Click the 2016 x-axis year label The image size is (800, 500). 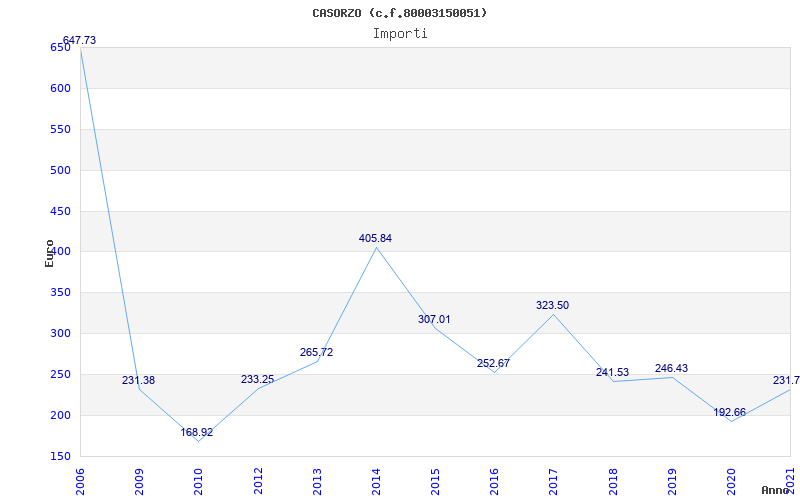click(x=494, y=481)
